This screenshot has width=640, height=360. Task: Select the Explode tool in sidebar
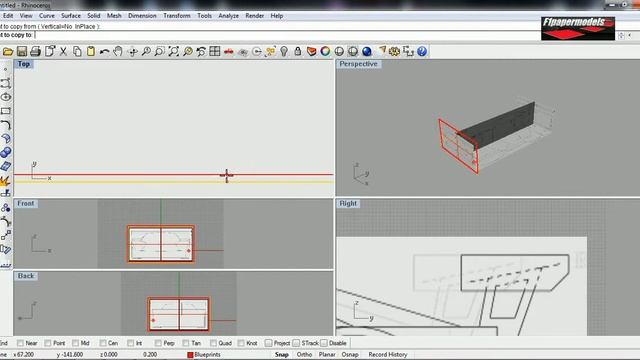point(6,180)
